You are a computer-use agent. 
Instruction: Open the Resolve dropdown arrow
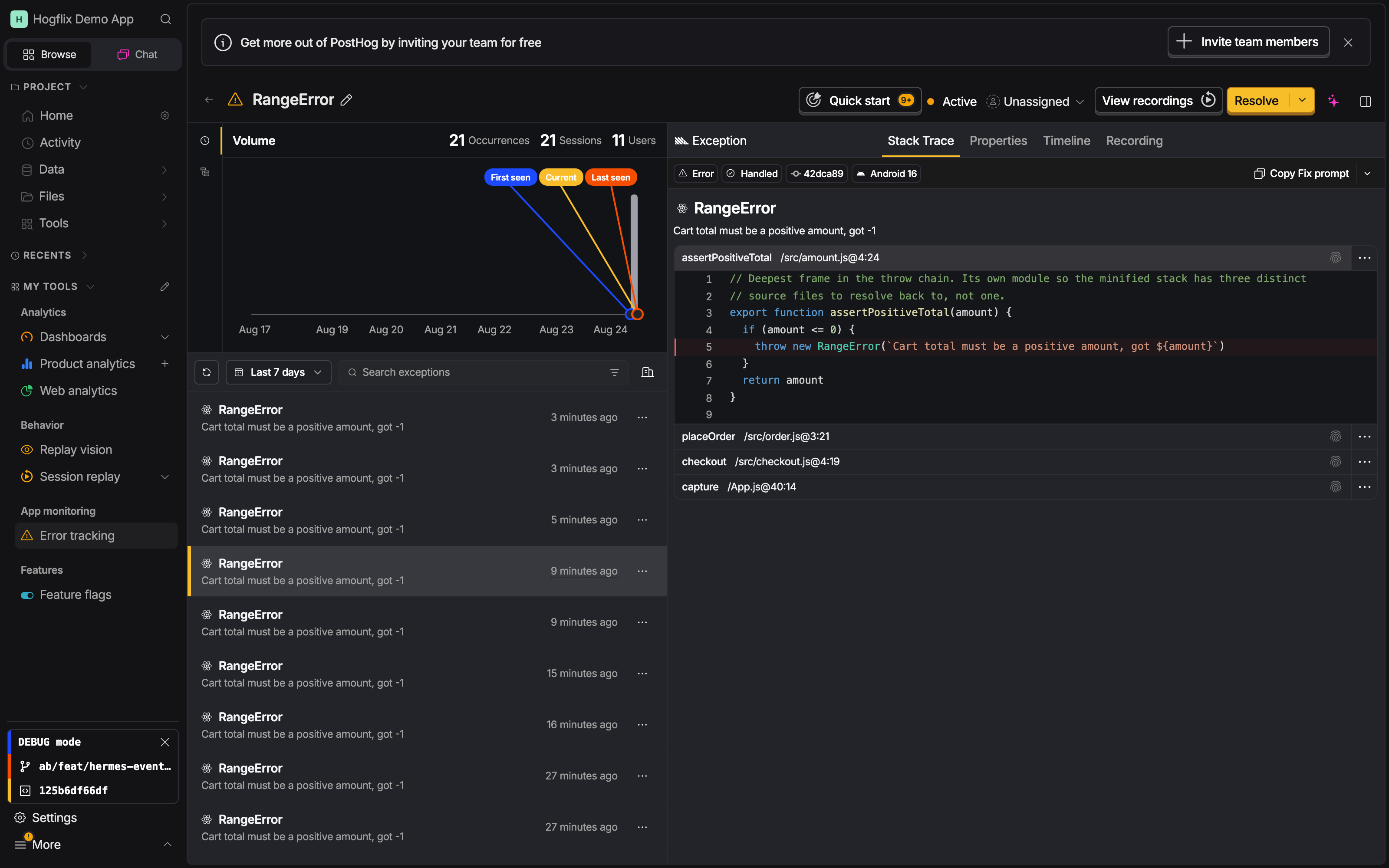pyautogui.click(x=1302, y=100)
